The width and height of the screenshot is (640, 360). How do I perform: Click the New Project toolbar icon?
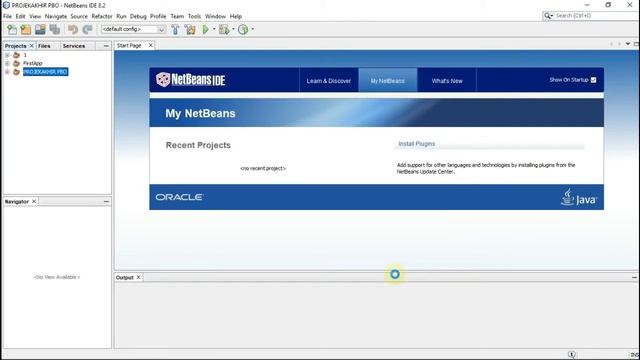26,29
